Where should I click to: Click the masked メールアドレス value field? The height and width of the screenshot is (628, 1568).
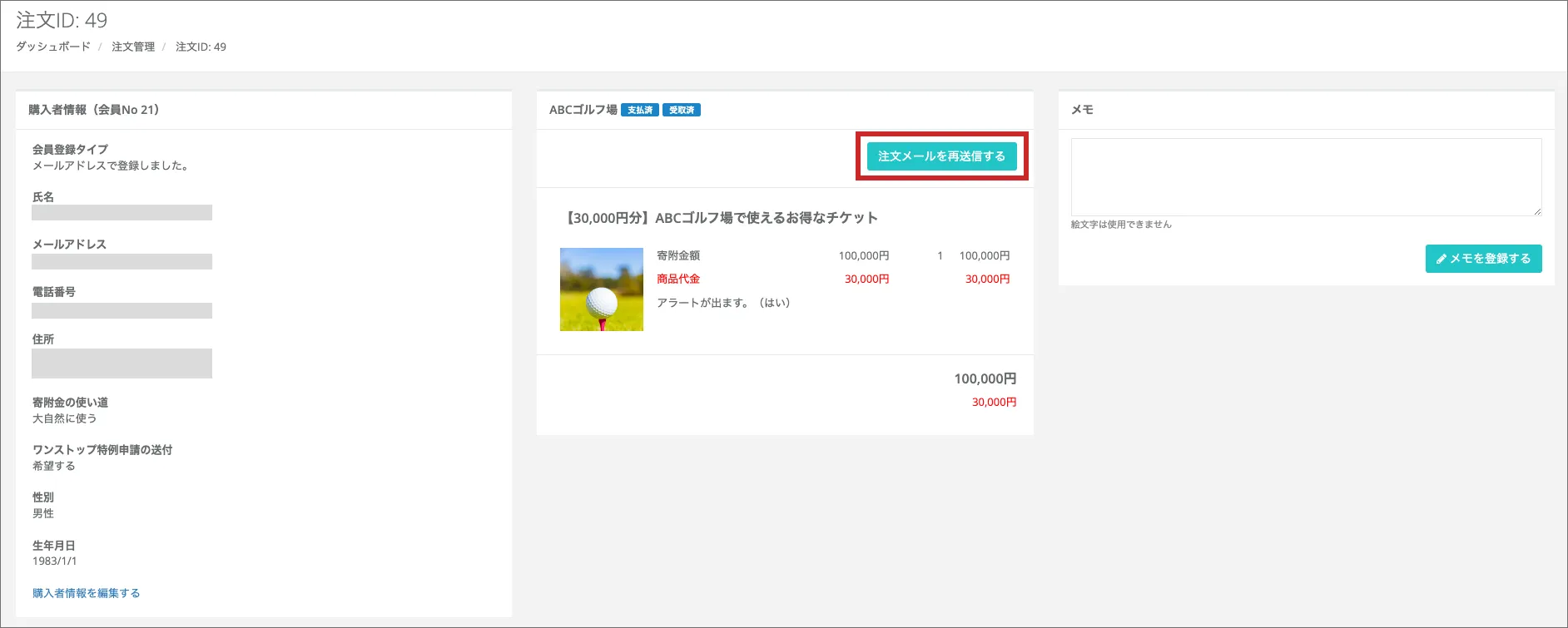pos(122,262)
